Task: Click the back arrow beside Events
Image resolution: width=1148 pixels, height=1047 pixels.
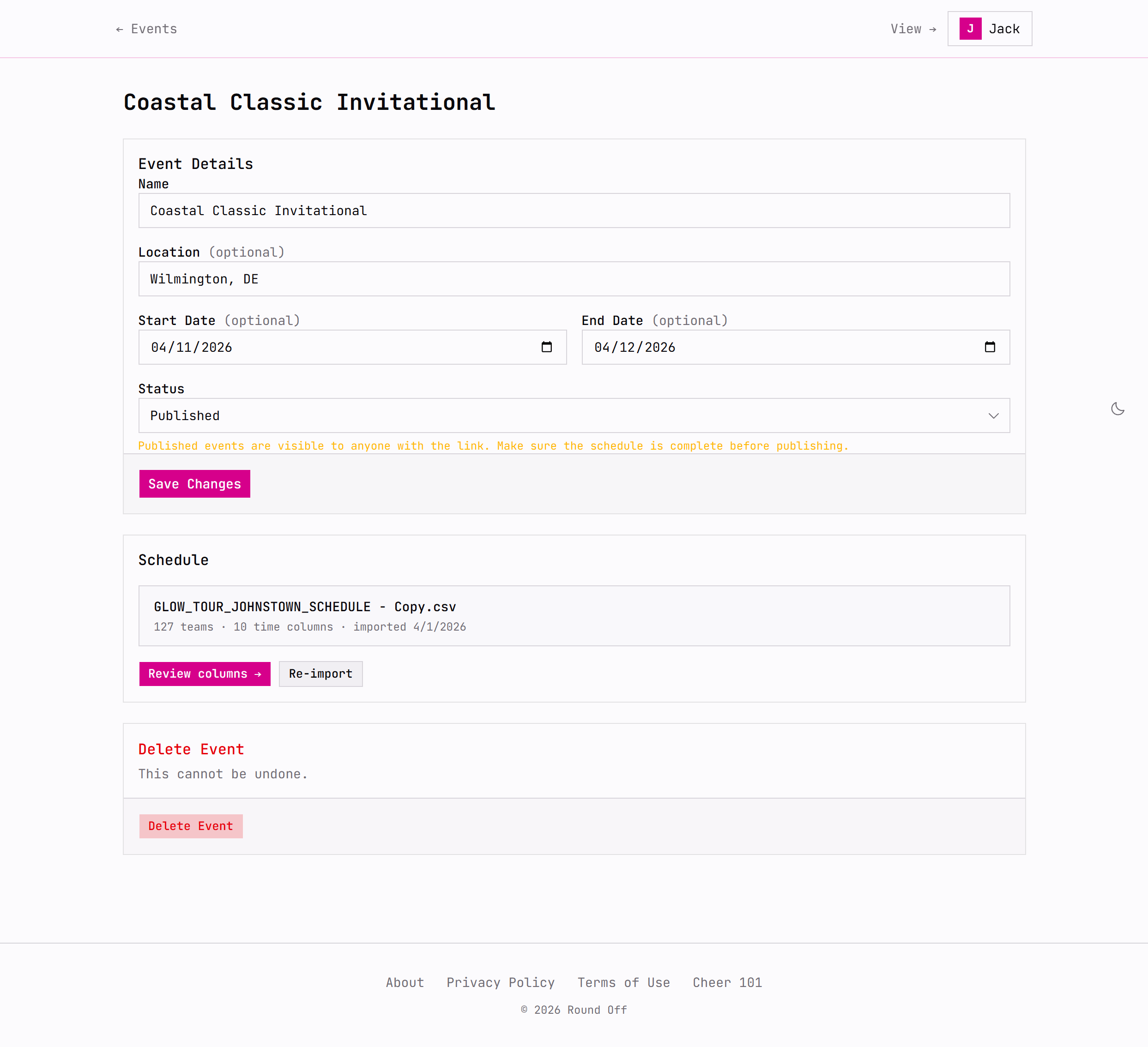Action: [x=119, y=29]
